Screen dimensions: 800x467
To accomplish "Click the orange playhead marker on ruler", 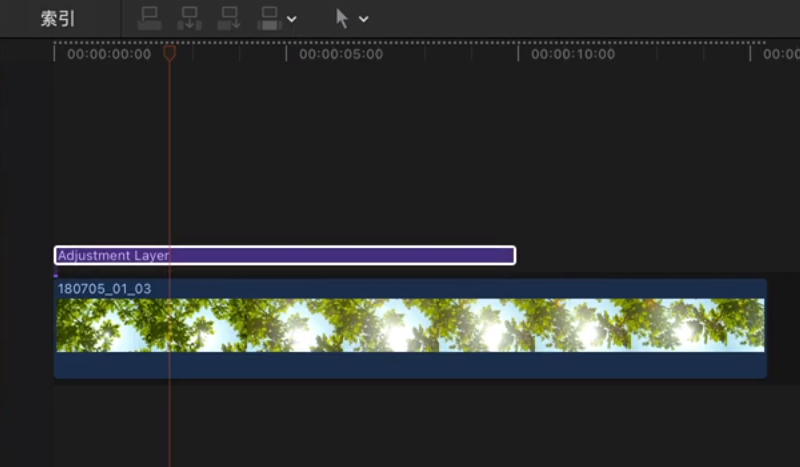I will (169, 53).
